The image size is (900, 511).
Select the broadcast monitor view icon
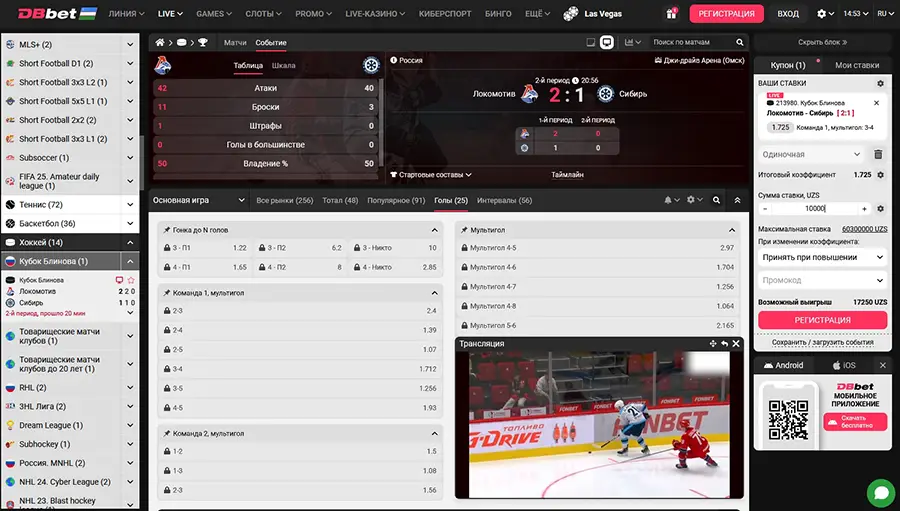[607, 42]
